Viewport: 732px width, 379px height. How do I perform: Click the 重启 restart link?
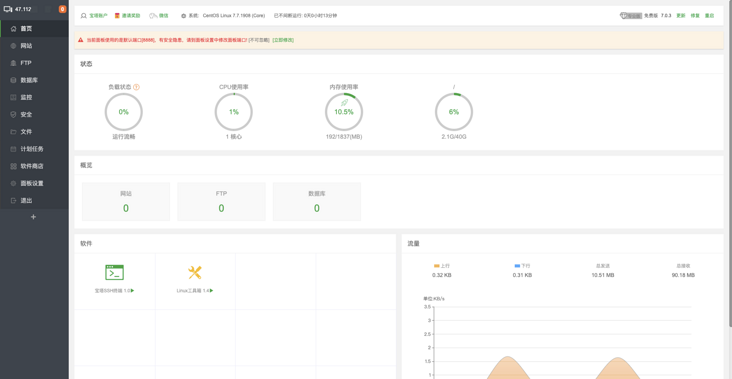pos(710,15)
